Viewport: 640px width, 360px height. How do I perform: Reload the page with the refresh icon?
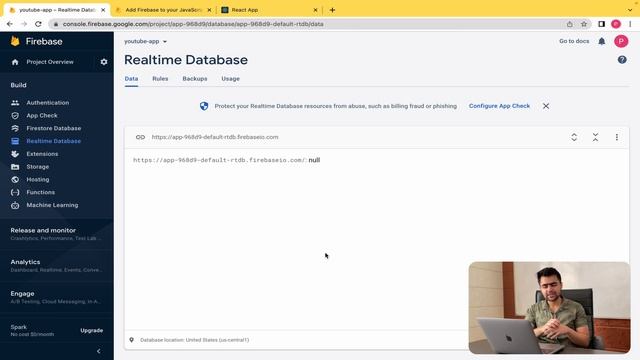click(38, 24)
